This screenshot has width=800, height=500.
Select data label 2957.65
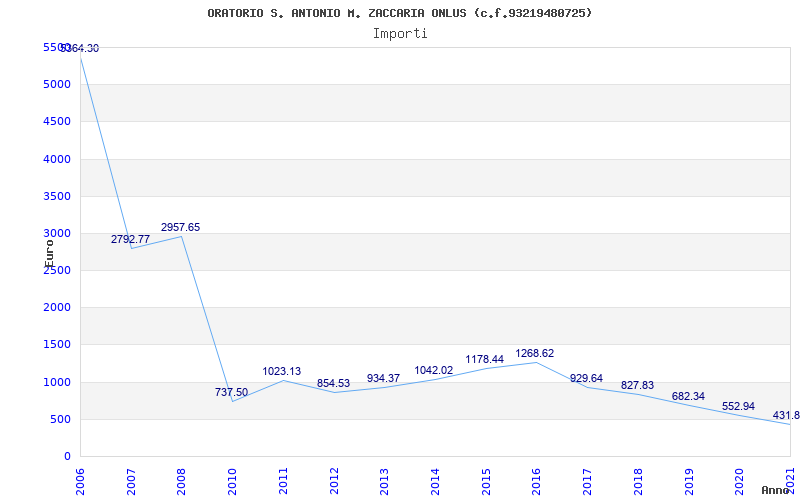pyautogui.click(x=181, y=227)
